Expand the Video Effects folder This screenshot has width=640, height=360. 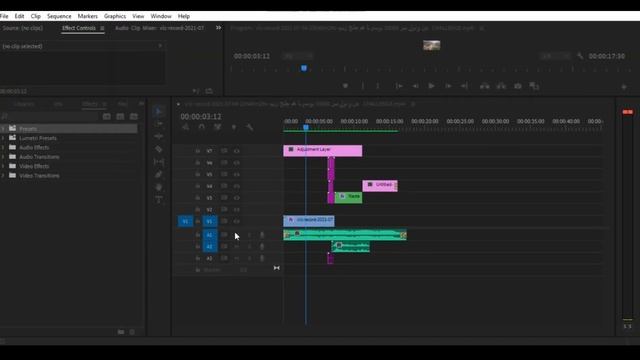pos(3,166)
